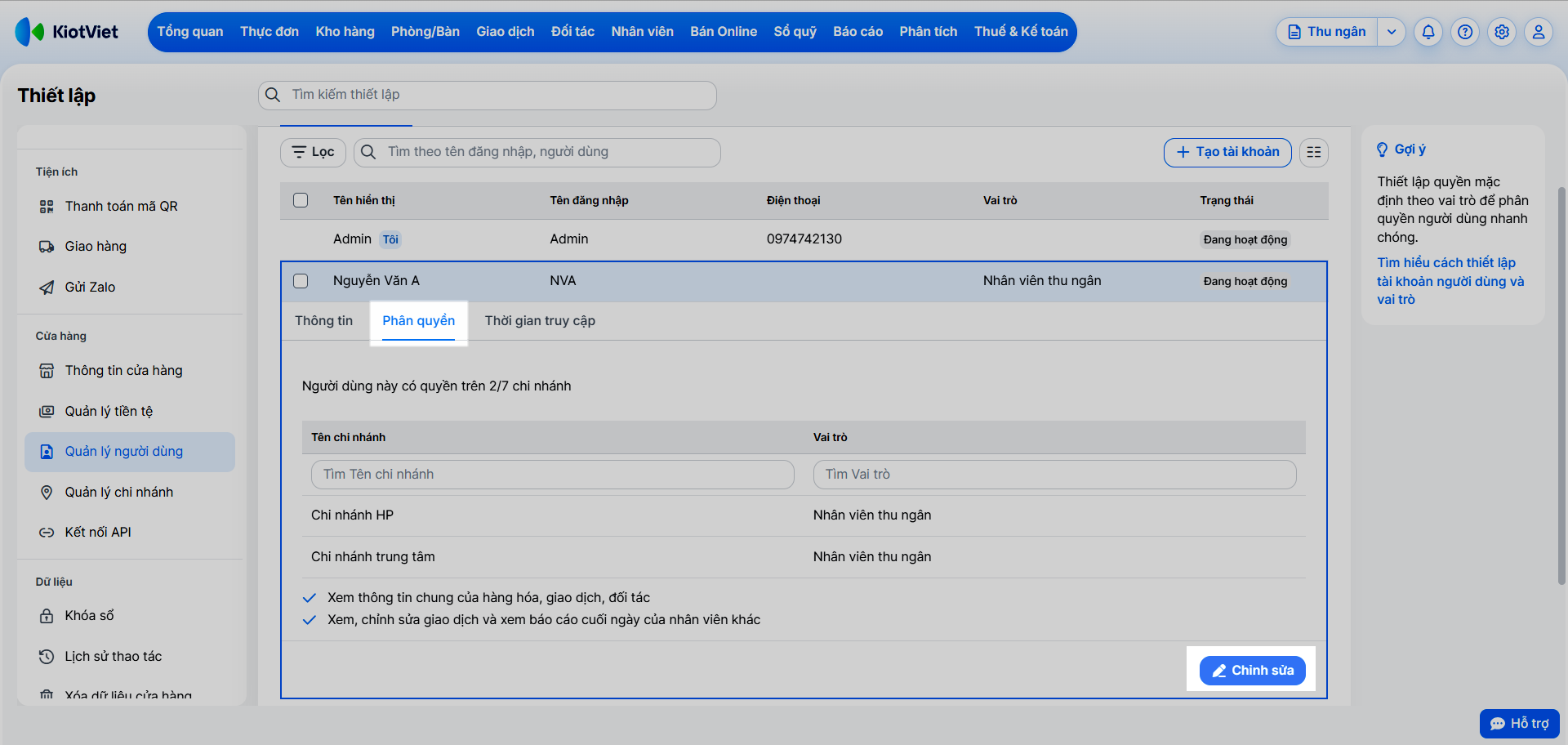Tick the select-all checkbox in table header
The image size is (1568, 745).
[x=301, y=200]
